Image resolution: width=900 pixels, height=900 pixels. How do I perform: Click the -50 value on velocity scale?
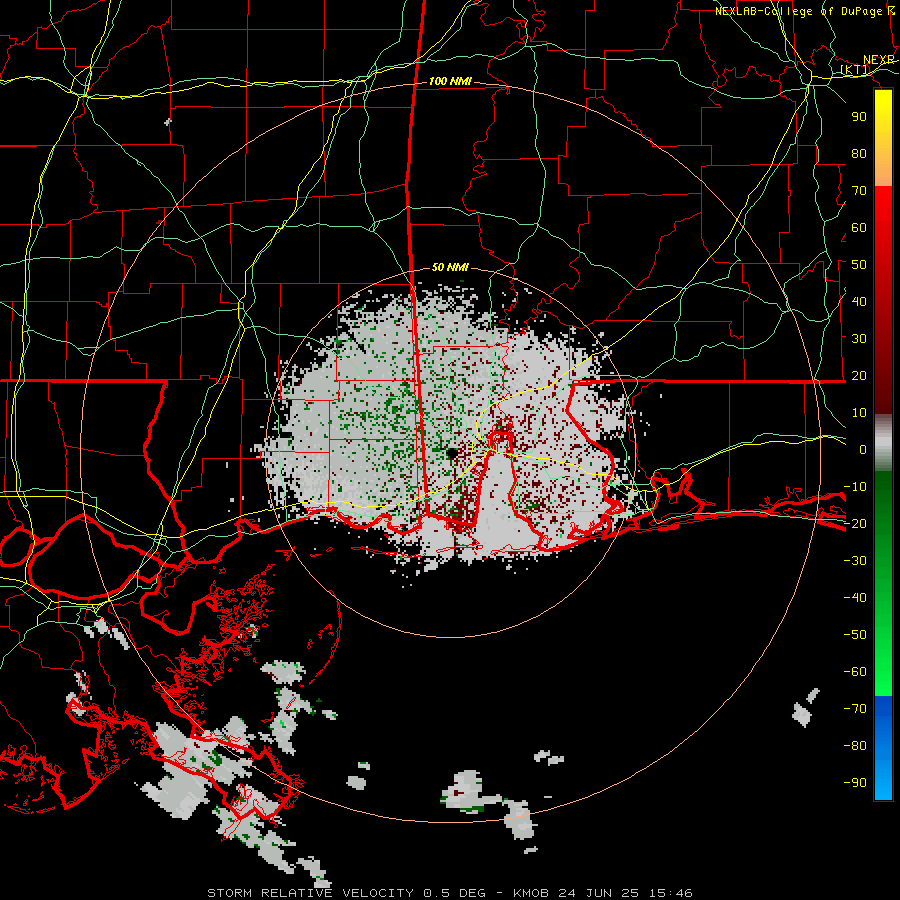[x=855, y=635]
